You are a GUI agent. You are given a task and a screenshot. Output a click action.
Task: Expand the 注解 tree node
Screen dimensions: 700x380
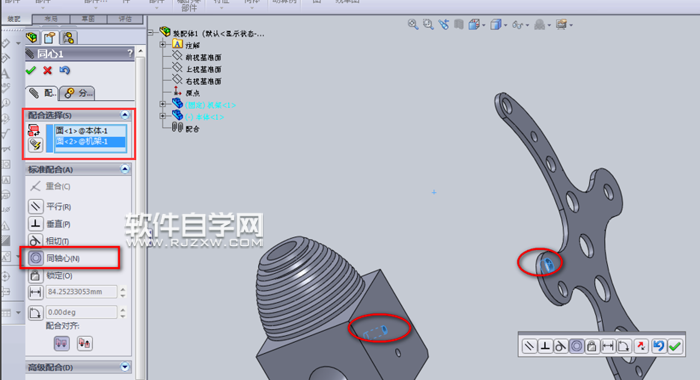(x=163, y=44)
